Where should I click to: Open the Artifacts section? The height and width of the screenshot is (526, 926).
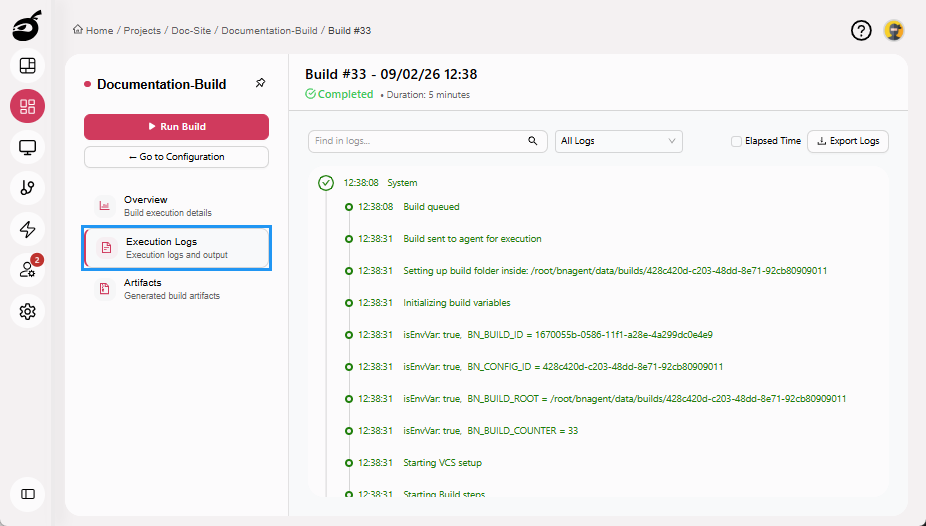[177, 289]
